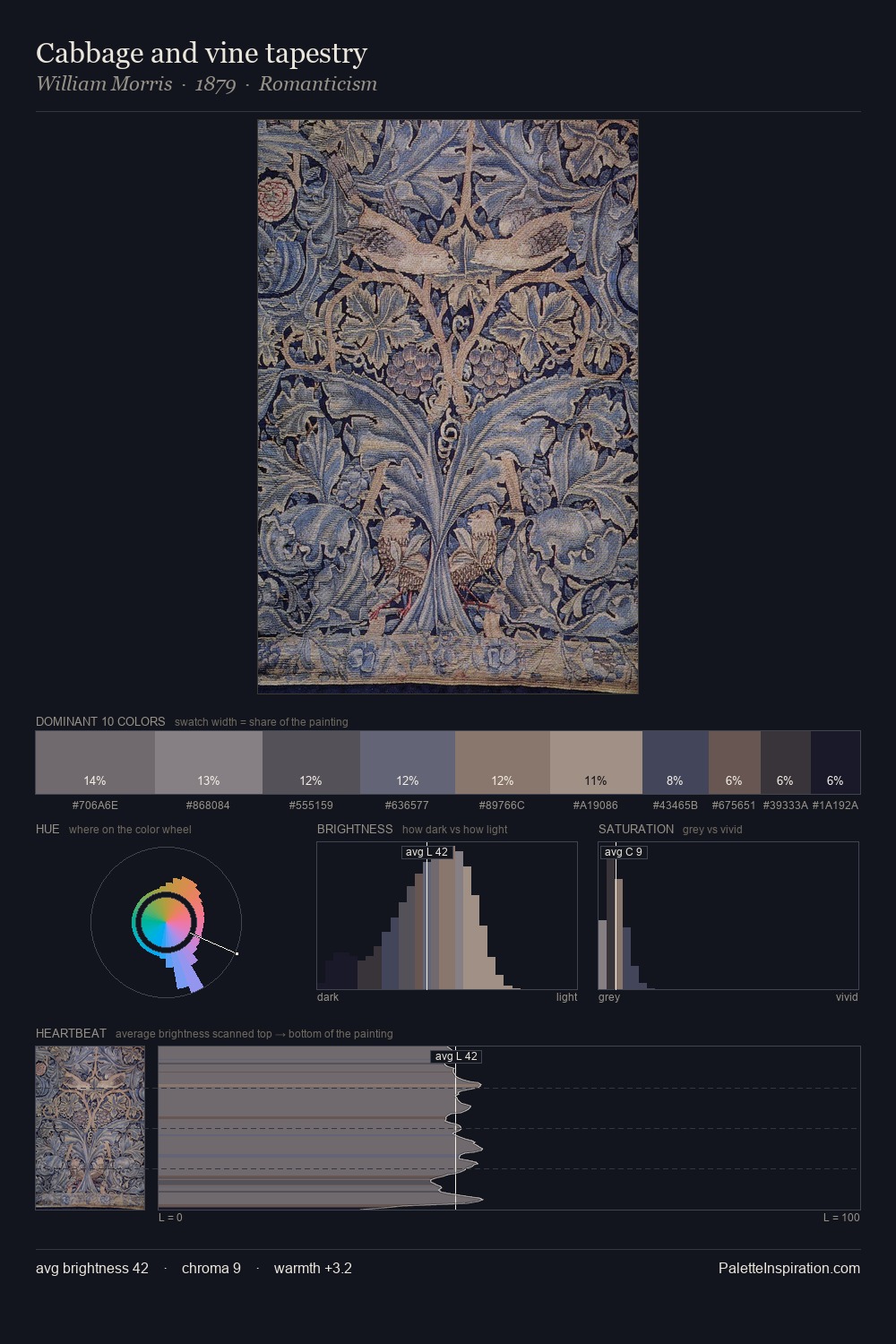
Task: Click the 'vivid' saturation axis label
Action: coord(847,997)
